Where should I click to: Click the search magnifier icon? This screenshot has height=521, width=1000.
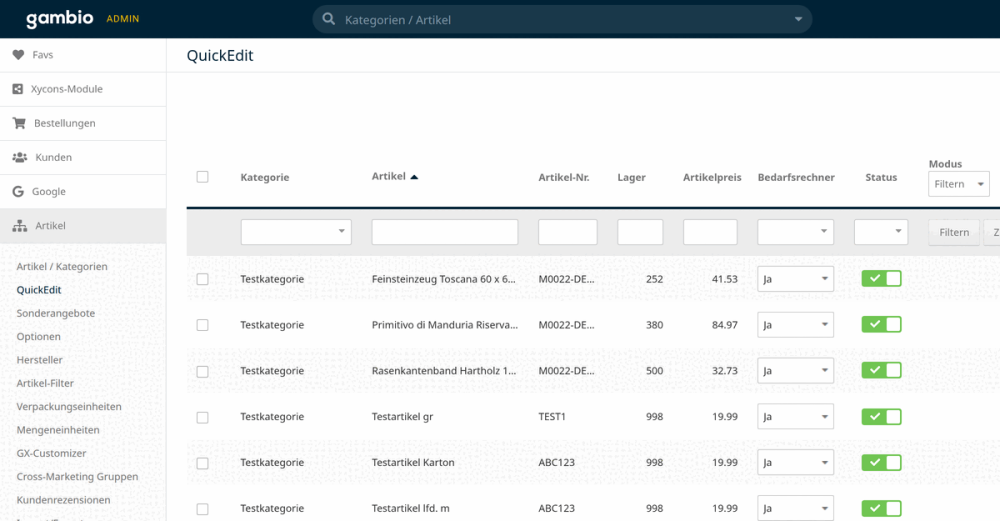[x=328, y=19]
